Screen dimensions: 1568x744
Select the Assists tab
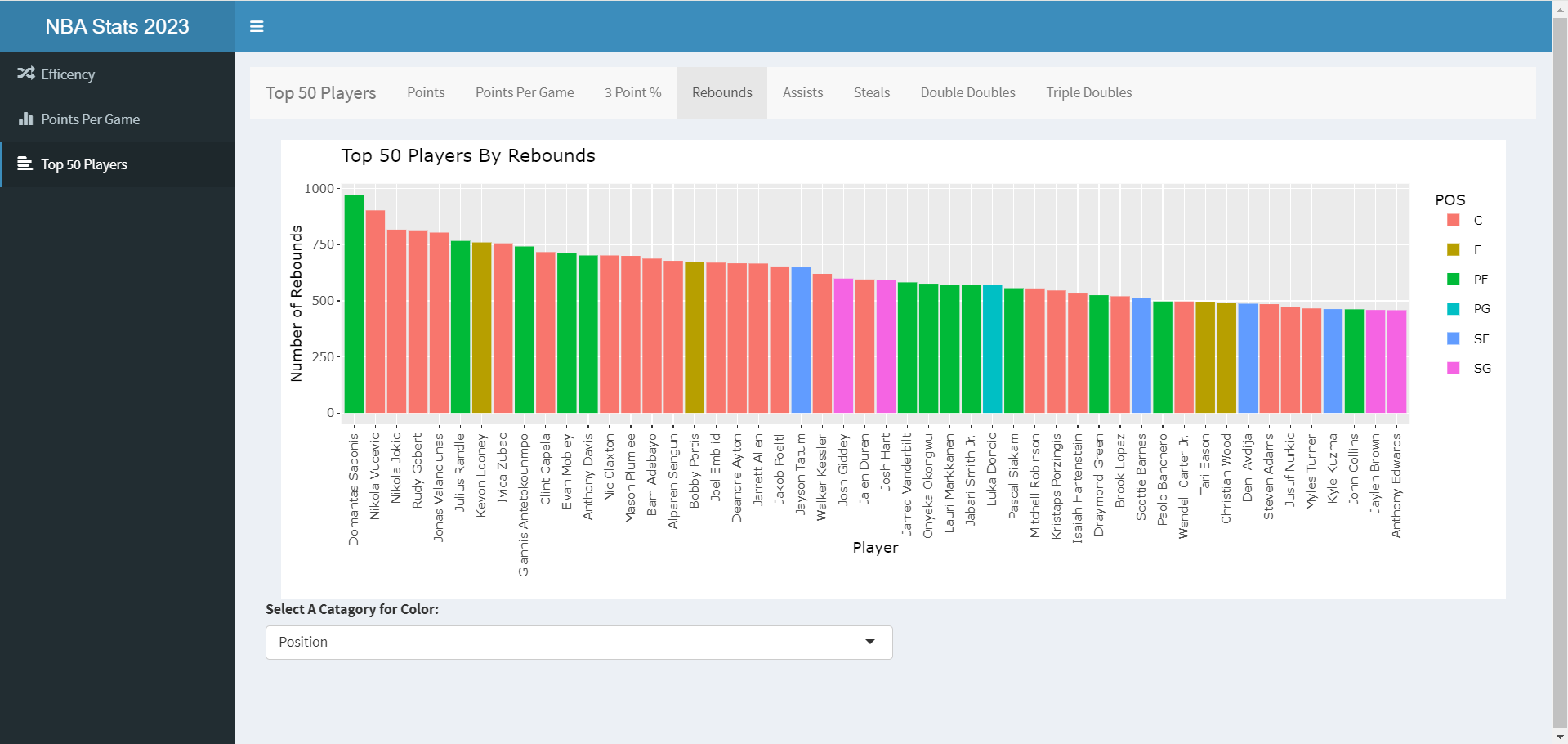click(802, 92)
